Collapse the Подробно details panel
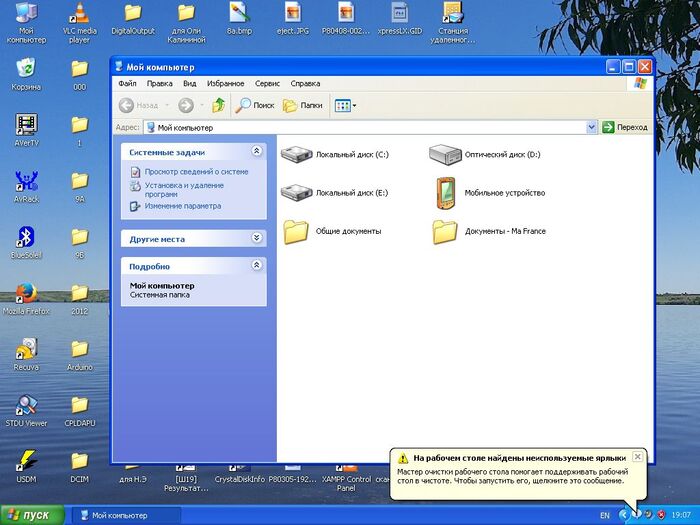Image resolution: width=700 pixels, height=525 pixels. click(x=257, y=266)
